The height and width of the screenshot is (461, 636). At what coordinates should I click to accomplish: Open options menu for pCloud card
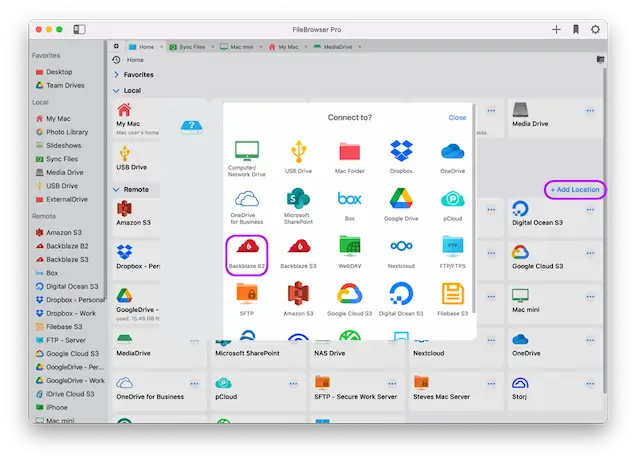tap(293, 384)
